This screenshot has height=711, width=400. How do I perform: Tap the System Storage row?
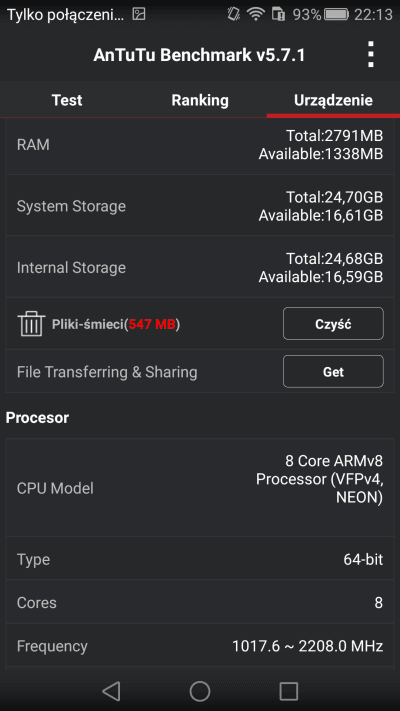click(200, 206)
